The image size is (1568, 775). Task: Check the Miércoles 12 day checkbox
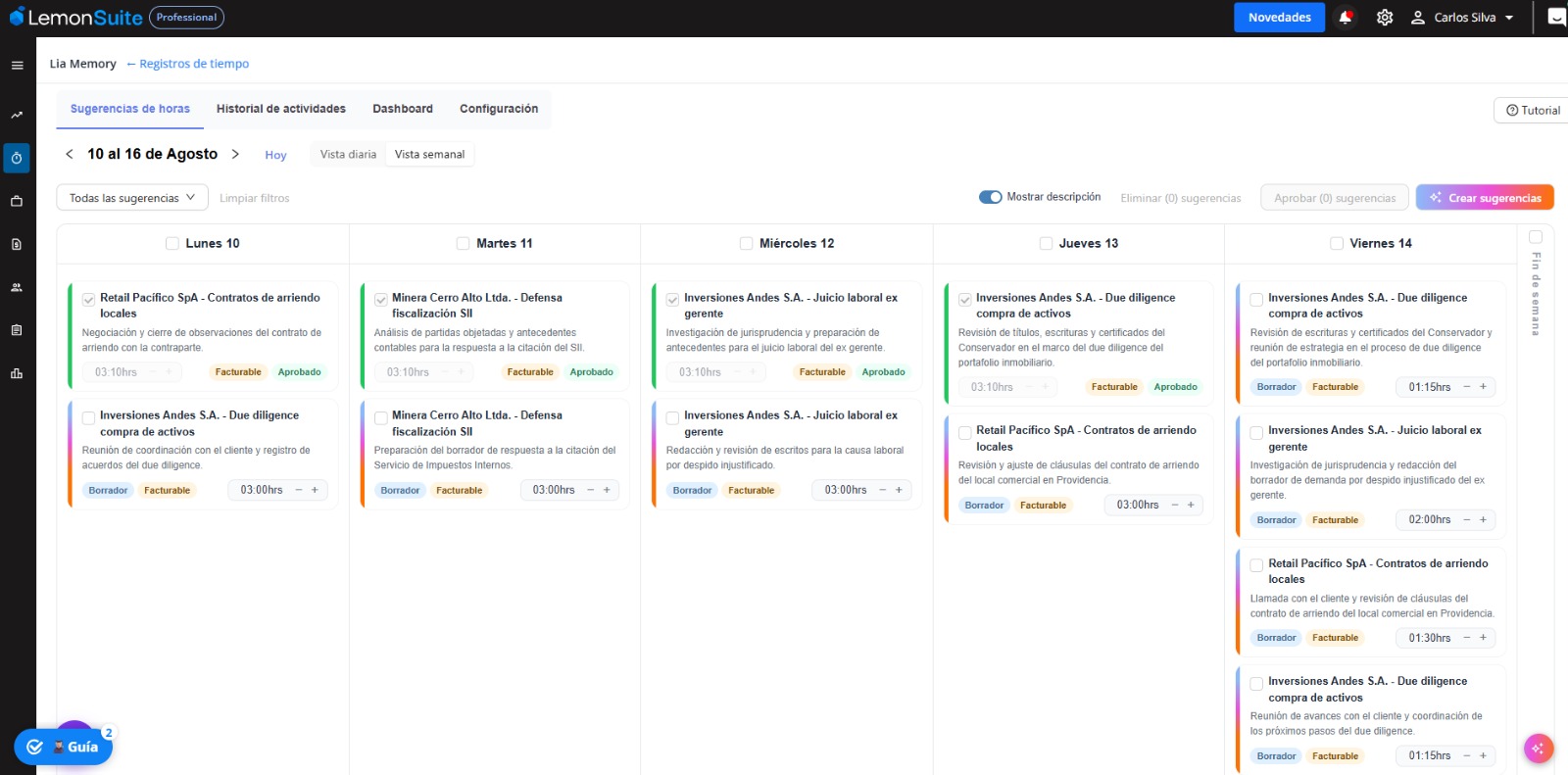tap(746, 243)
